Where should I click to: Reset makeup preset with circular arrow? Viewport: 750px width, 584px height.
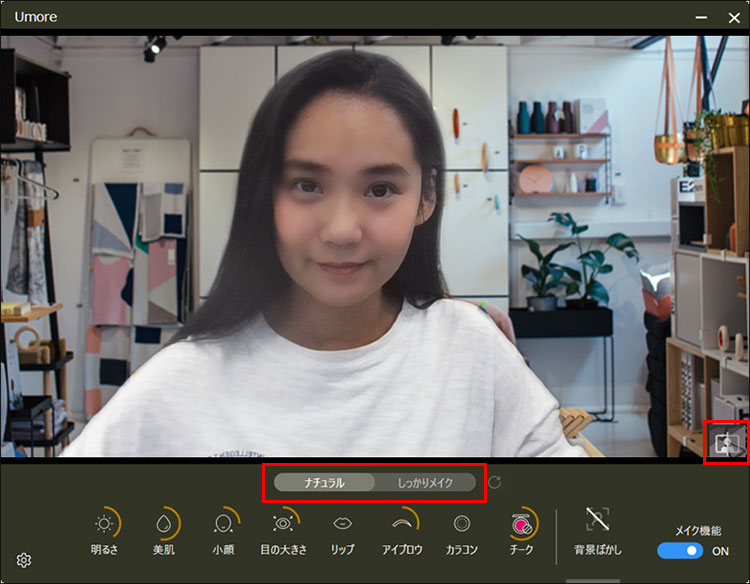point(494,483)
